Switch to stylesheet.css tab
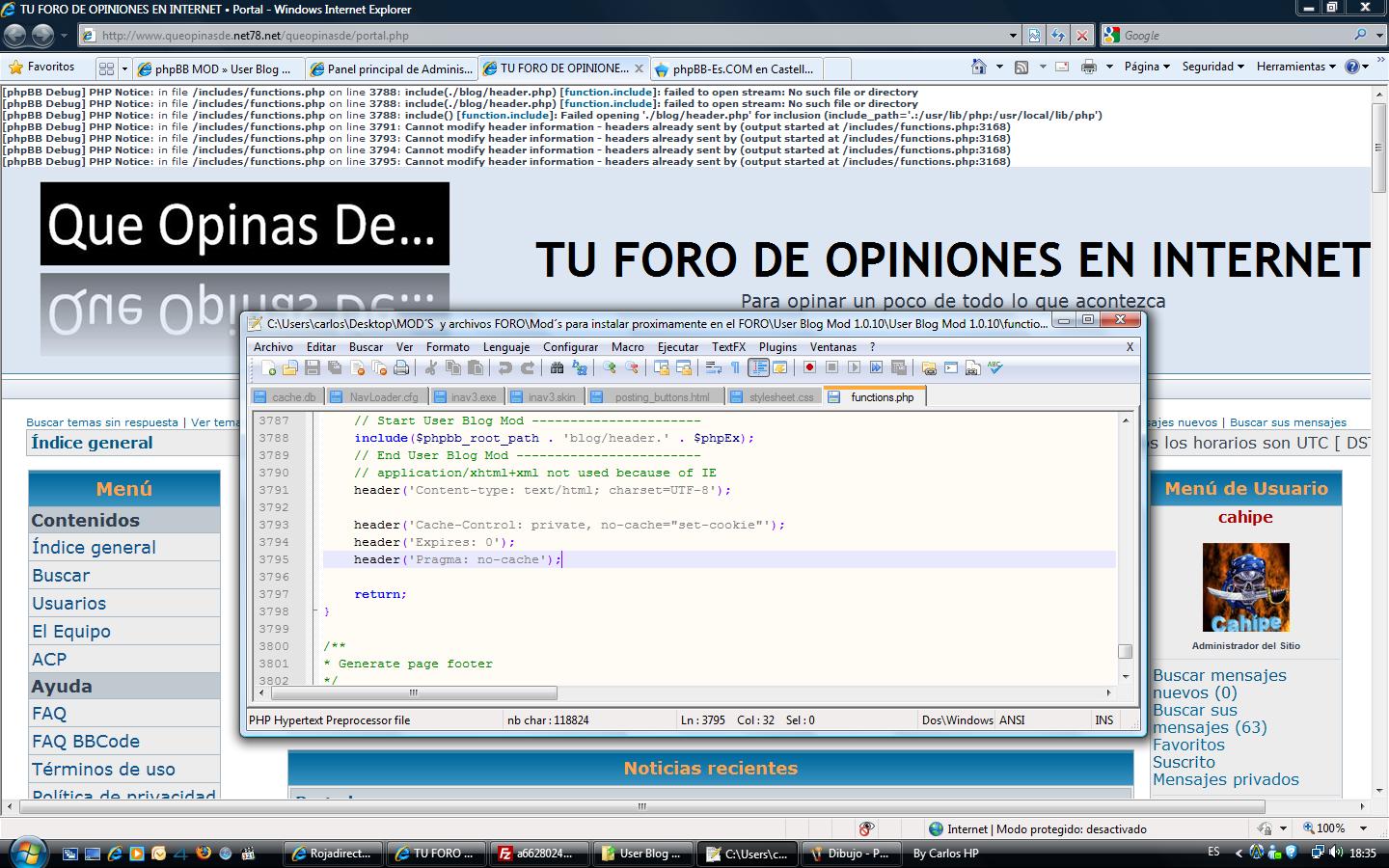 coord(774,397)
